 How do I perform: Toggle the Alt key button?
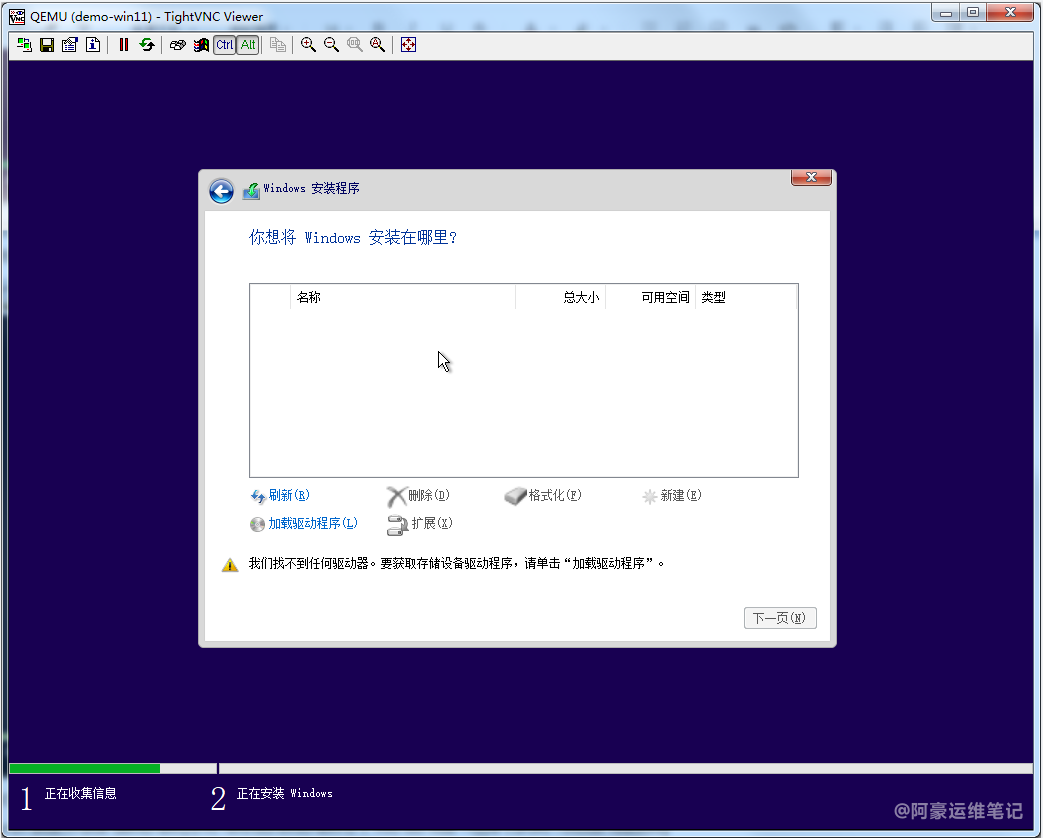(248, 45)
